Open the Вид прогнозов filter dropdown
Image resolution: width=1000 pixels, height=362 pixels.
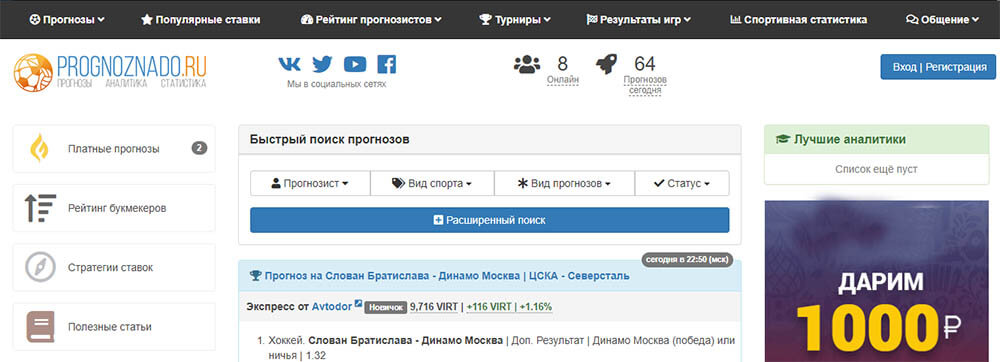(564, 184)
